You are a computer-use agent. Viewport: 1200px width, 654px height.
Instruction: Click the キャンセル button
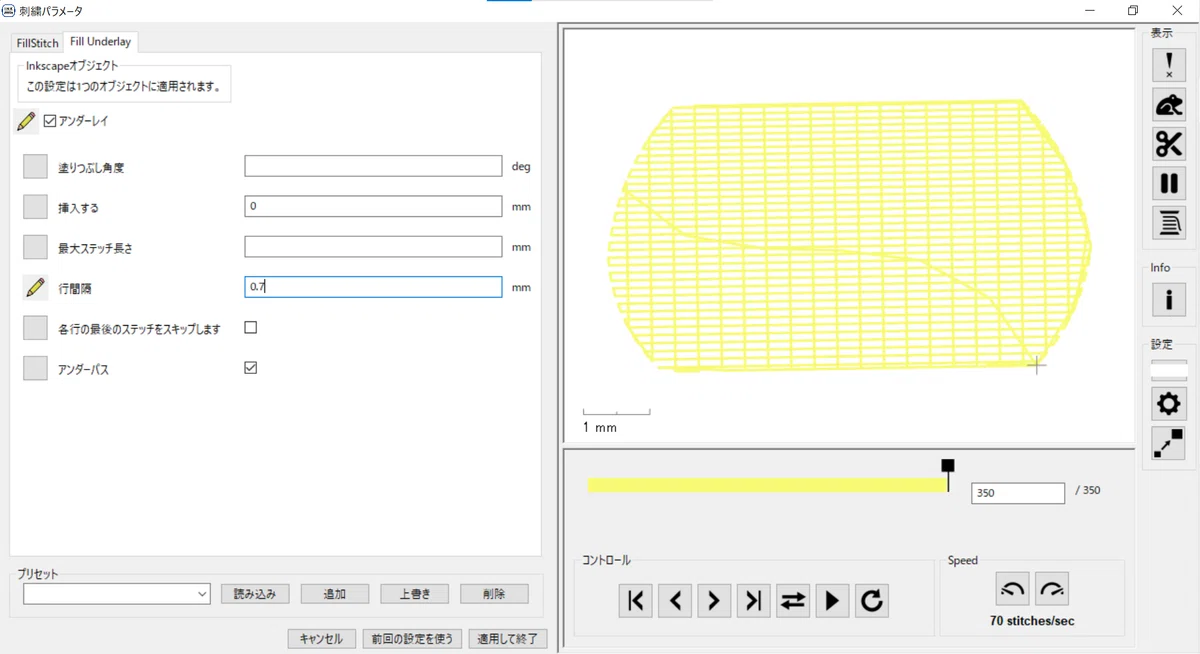(321, 639)
